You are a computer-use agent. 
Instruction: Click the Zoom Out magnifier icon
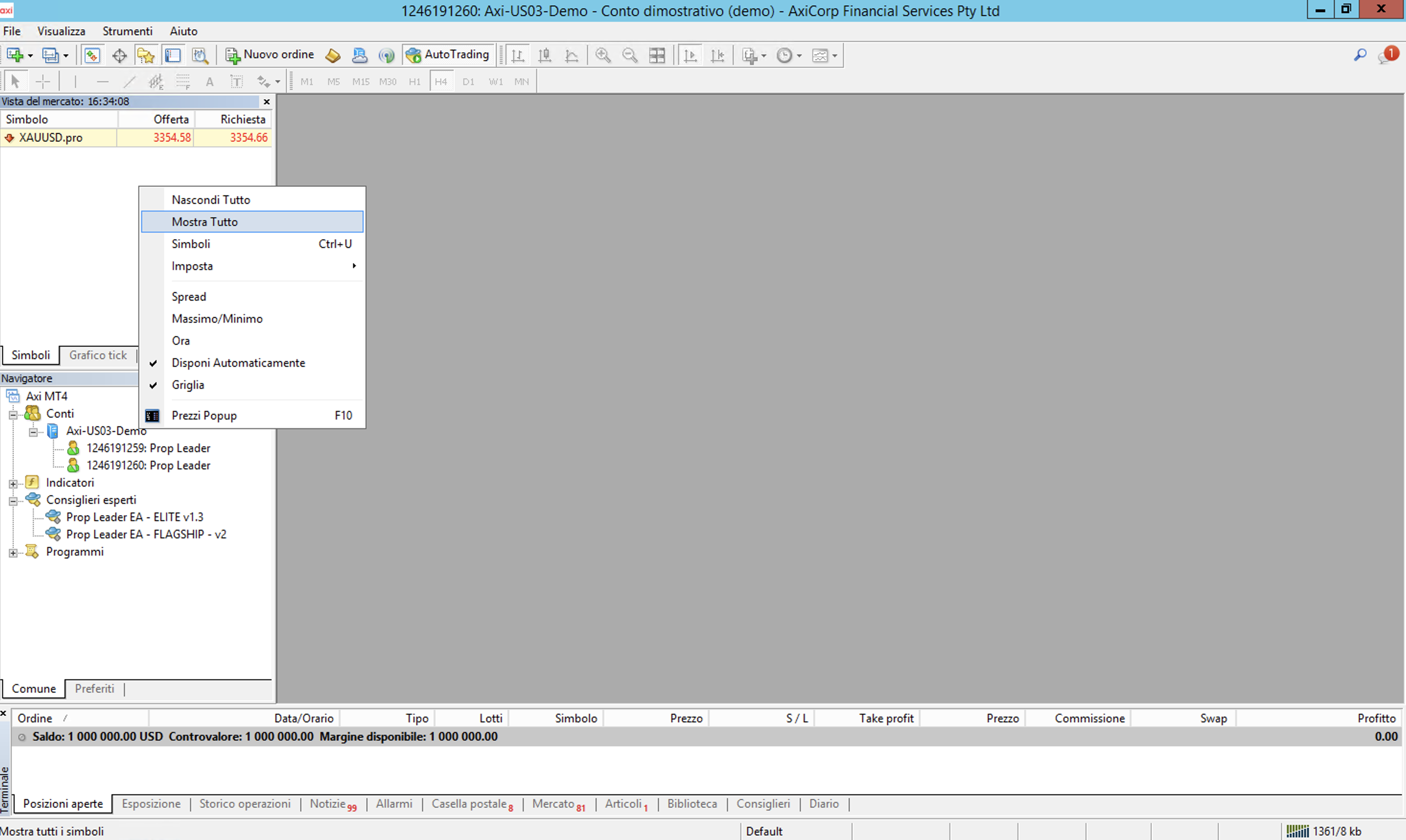tap(630, 55)
